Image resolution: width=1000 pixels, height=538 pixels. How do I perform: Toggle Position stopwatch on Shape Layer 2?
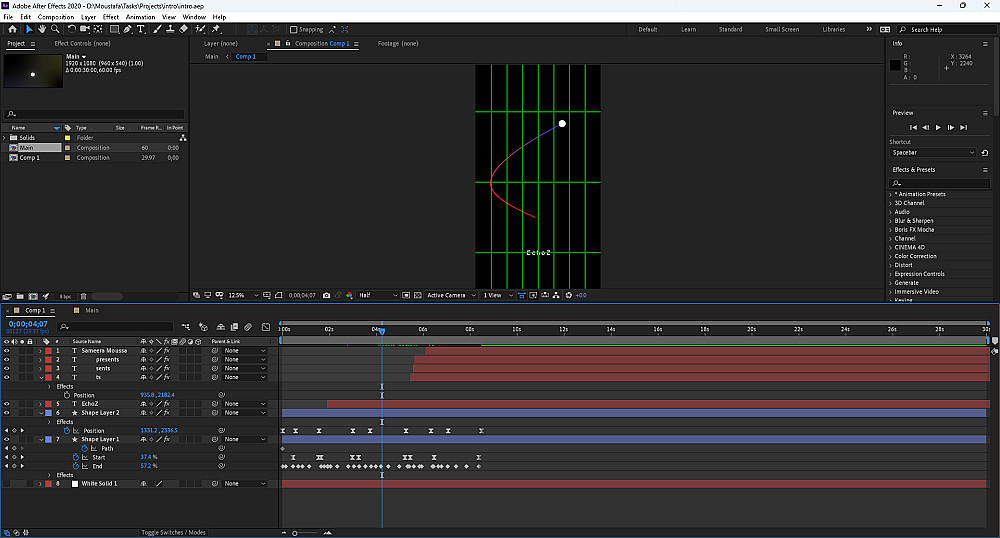[67, 430]
